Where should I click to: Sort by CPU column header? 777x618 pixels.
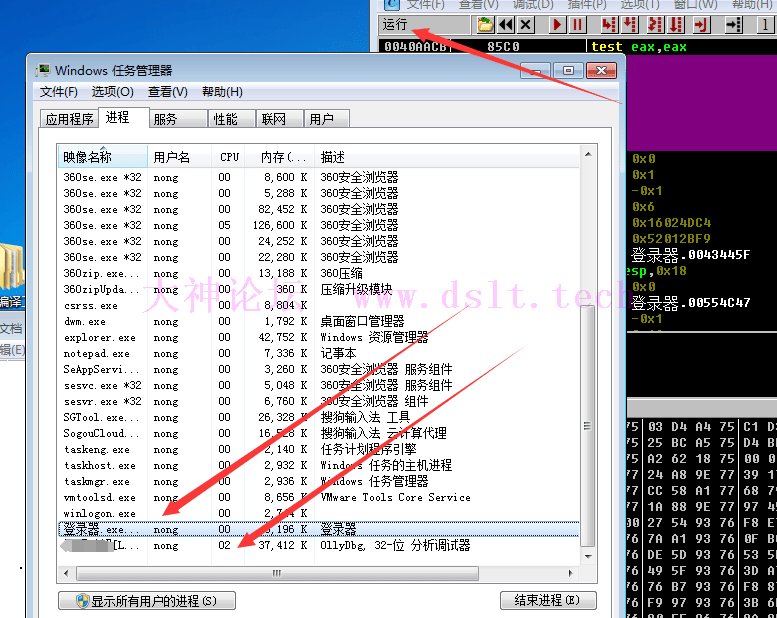[x=229, y=157]
